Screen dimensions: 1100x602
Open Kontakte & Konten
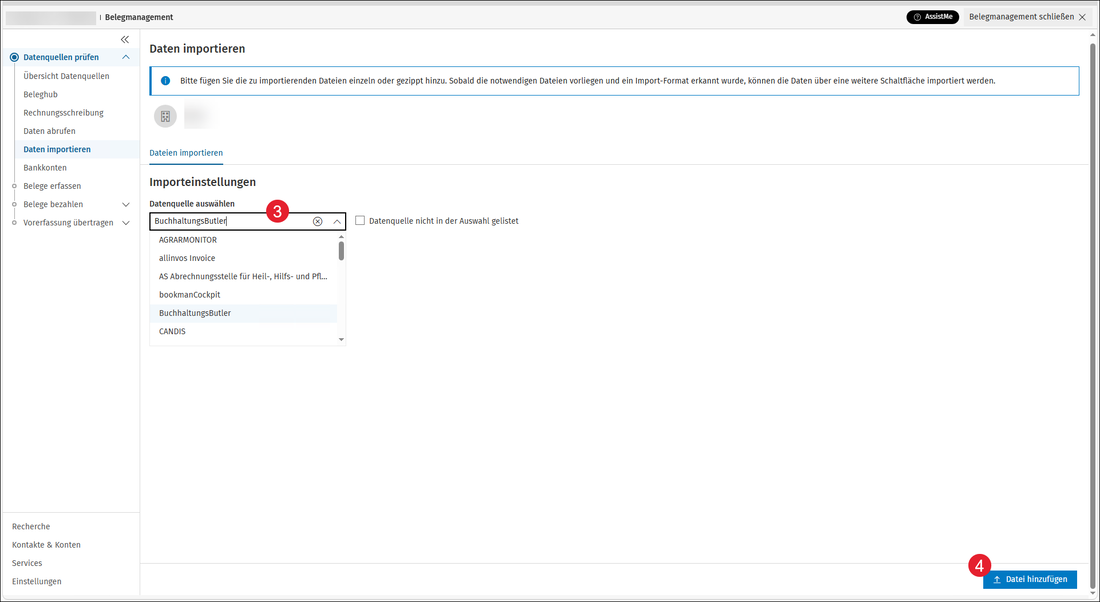(46, 544)
